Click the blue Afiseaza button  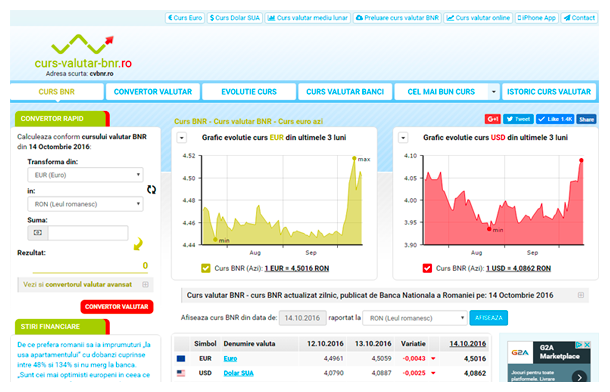point(489,318)
